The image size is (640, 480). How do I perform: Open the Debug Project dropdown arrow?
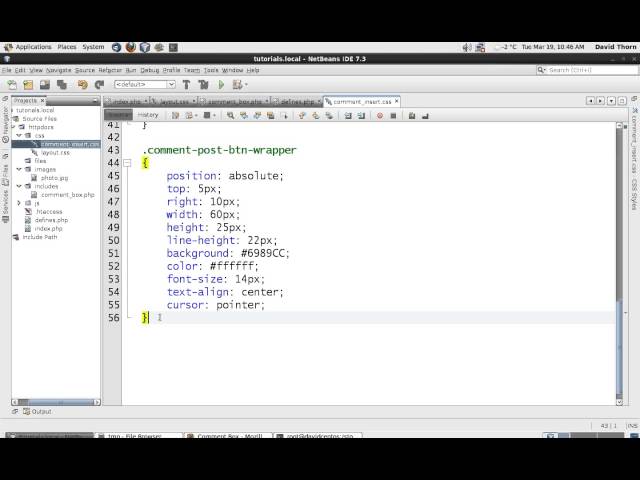(246, 85)
